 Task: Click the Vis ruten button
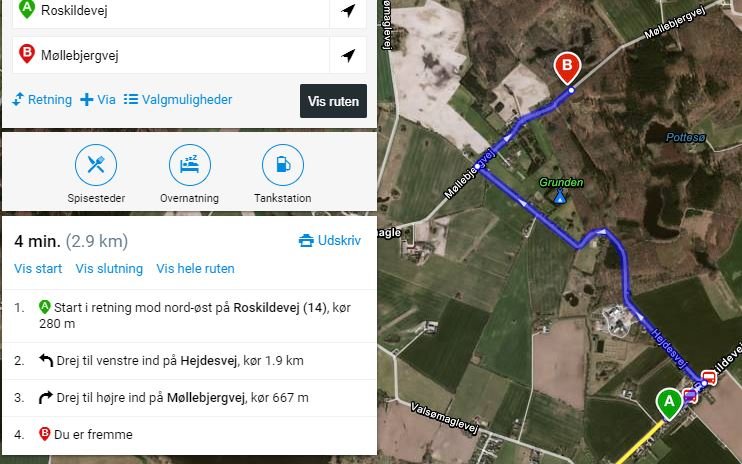click(x=333, y=101)
